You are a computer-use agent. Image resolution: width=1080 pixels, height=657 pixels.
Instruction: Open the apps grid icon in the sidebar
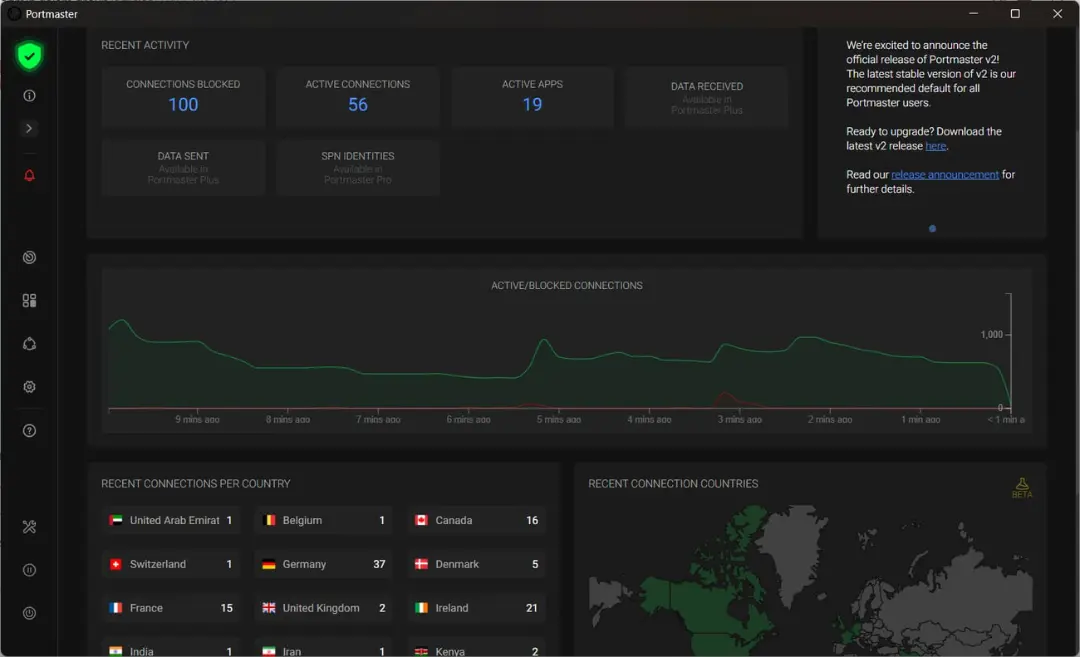coord(29,301)
